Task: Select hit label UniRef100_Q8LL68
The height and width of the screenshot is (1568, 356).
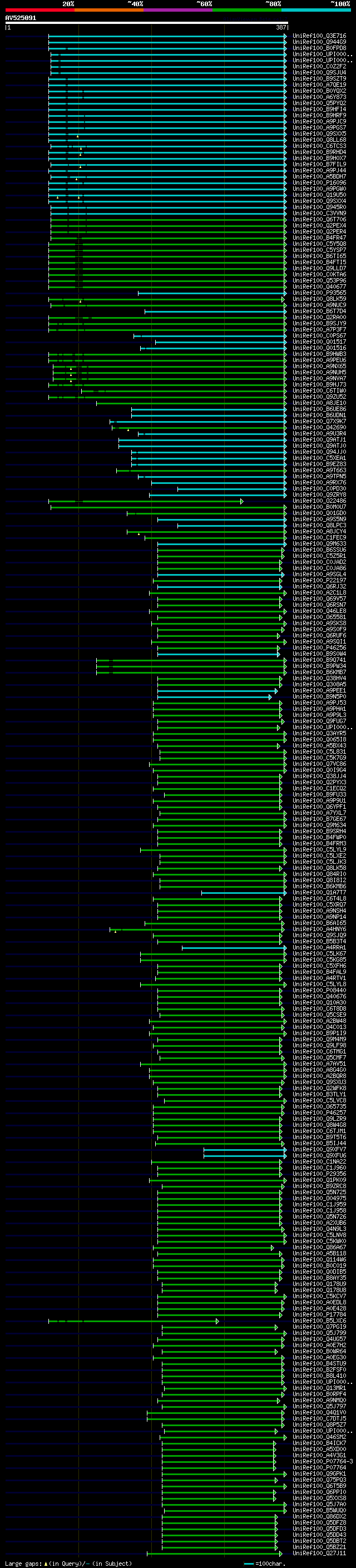Action: (319, 140)
